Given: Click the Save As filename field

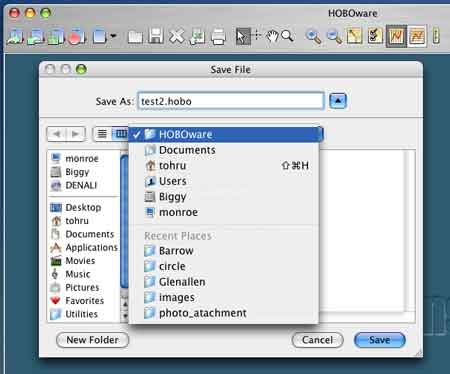Looking at the screenshot, I should (x=231, y=101).
